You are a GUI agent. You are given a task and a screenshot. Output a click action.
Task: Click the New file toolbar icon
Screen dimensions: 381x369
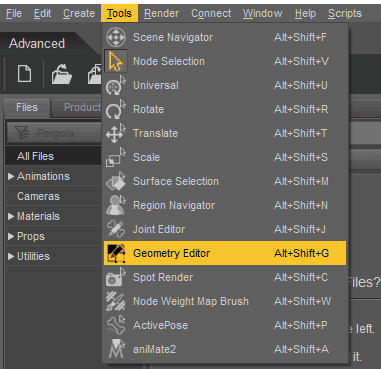click(x=25, y=74)
